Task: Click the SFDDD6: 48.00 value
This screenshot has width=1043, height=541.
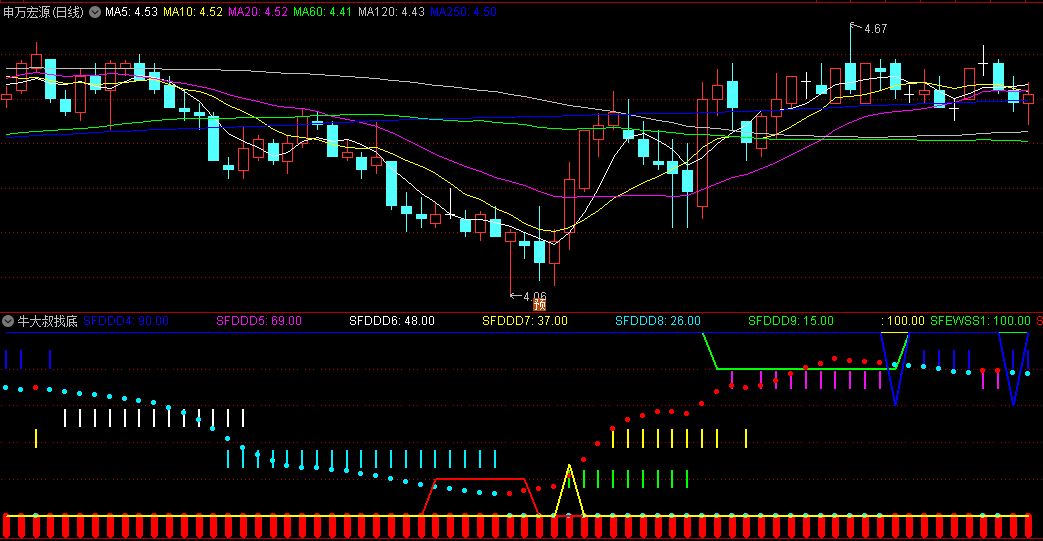Action: click(392, 321)
